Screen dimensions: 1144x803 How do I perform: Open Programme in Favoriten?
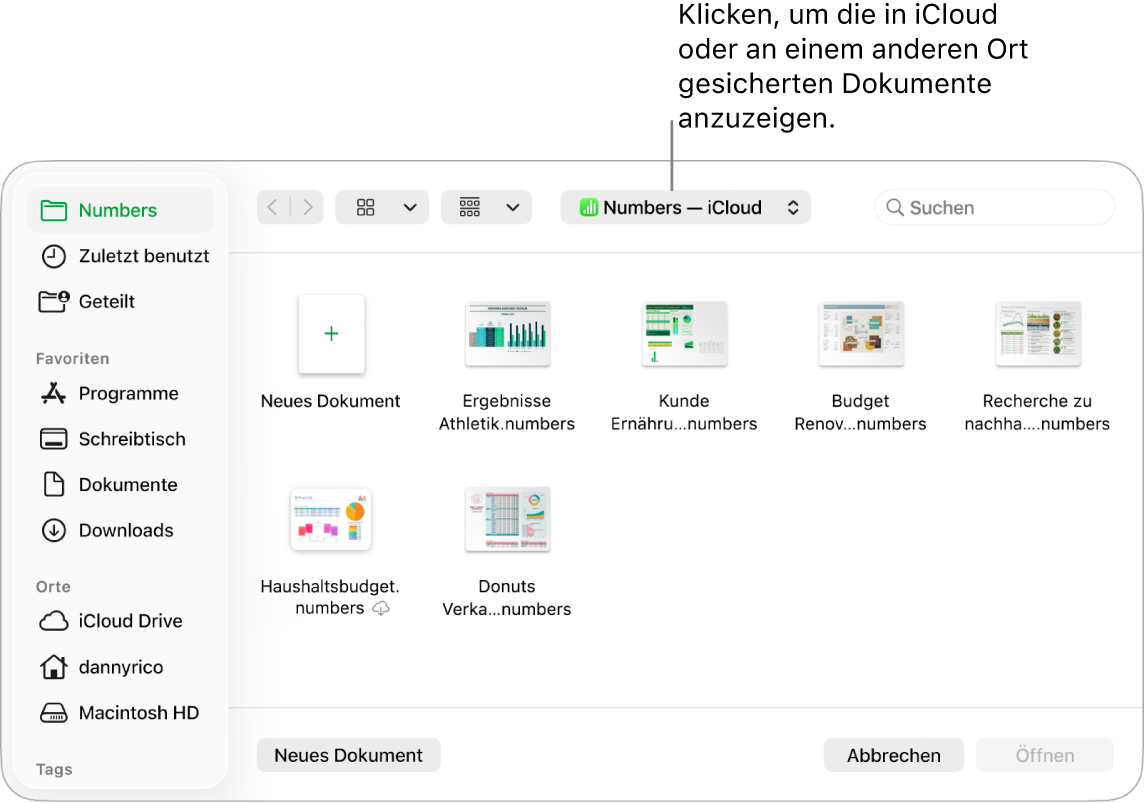click(120, 394)
